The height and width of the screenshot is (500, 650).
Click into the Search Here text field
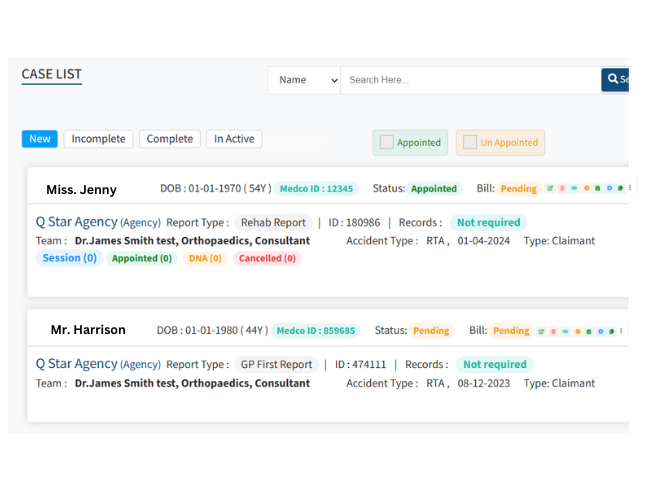point(470,80)
